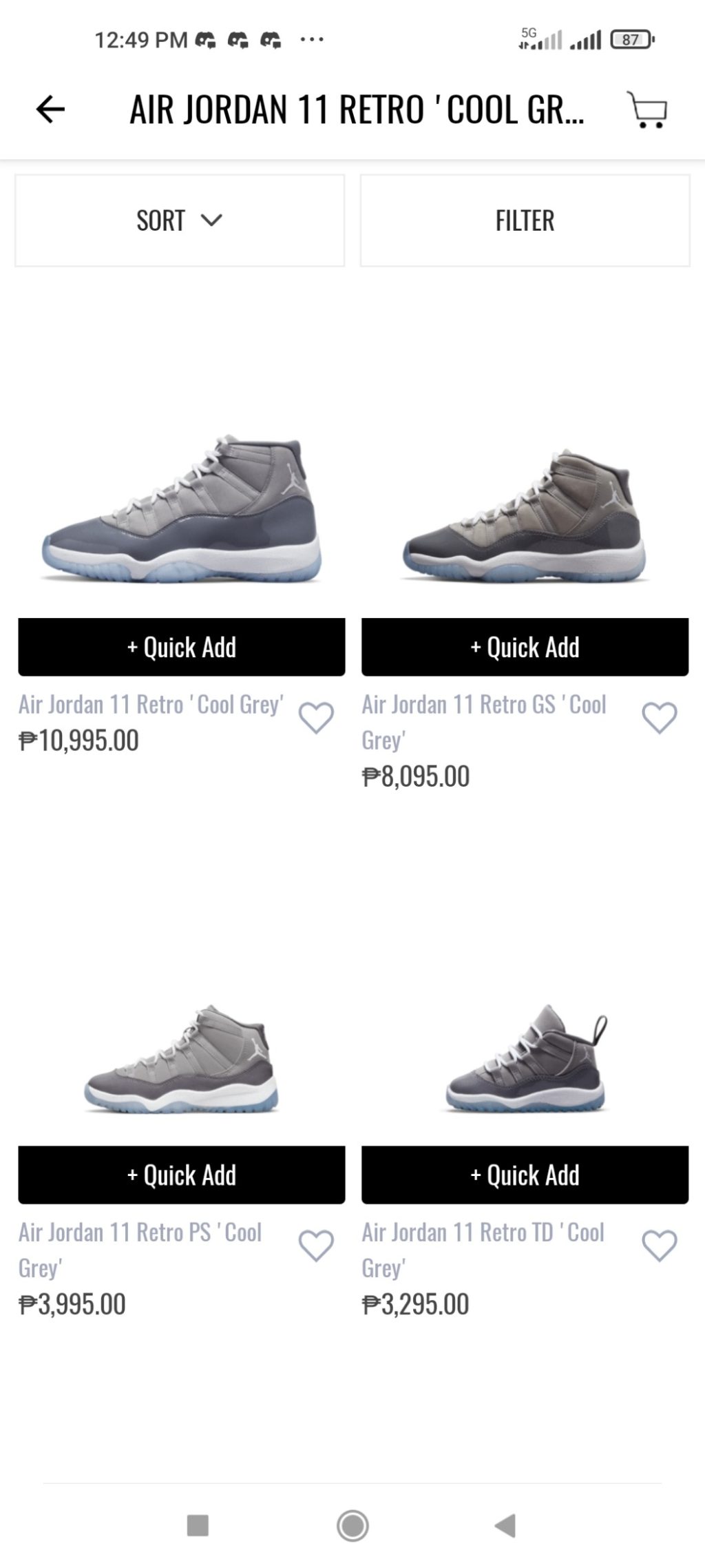705x1568 pixels.
Task: Tap the notification overflow dots in status bar
Action: pos(312,40)
